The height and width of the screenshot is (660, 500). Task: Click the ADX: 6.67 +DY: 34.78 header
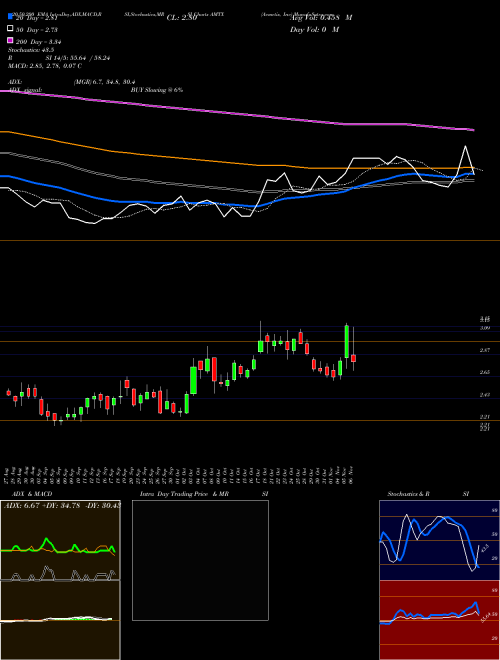[61, 506]
